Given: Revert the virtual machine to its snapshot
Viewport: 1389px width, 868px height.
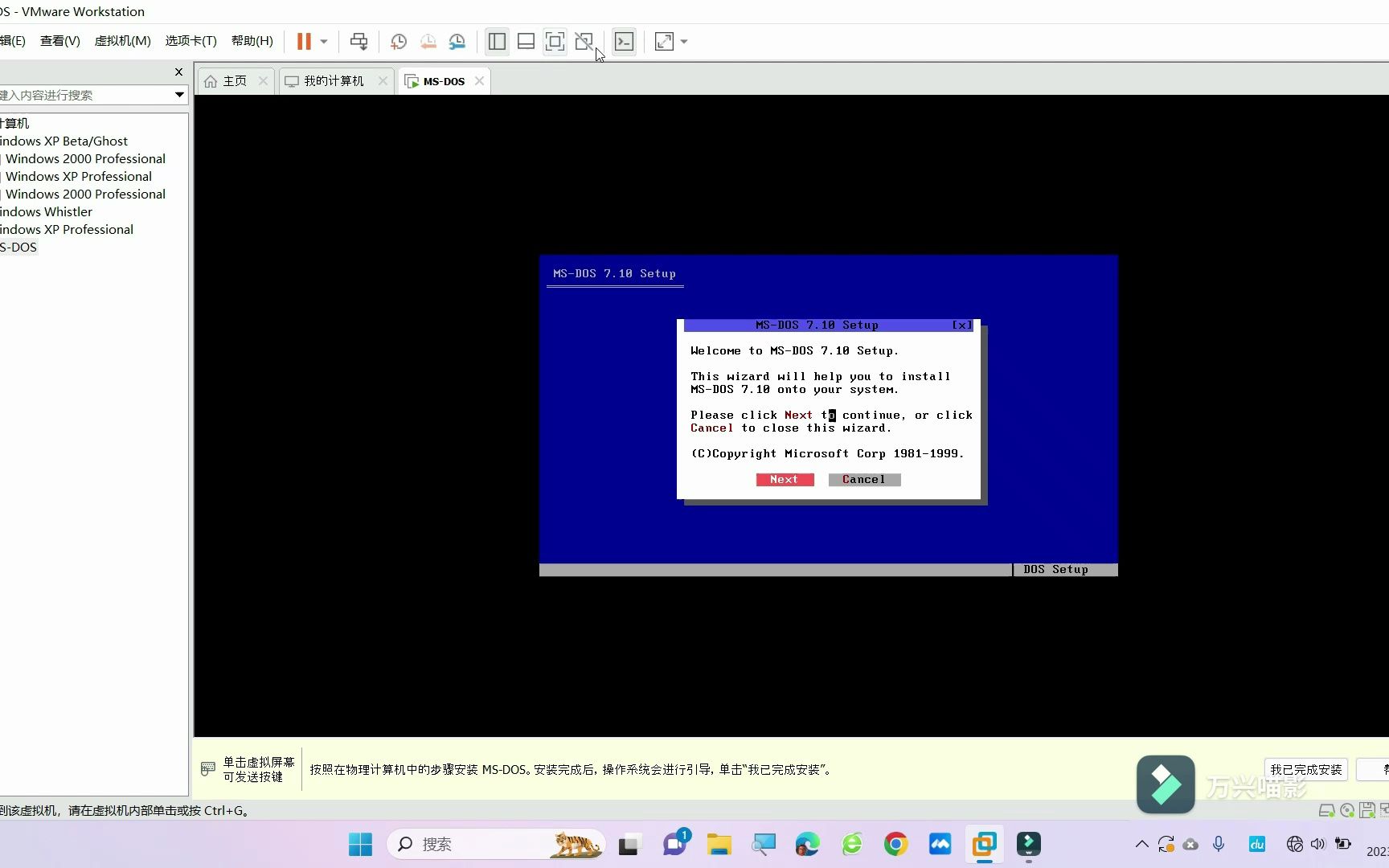Looking at the screenshot, I should tap(428, 41).
